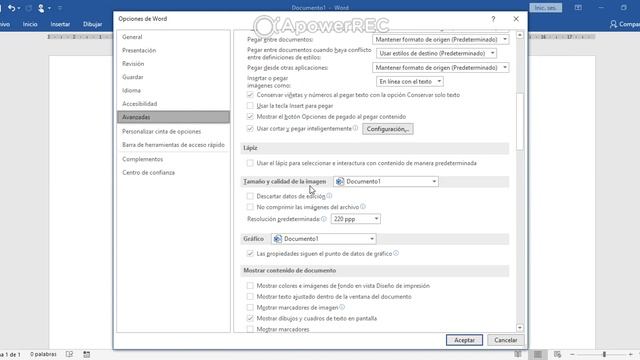Open the Inicio ribbon tab
The height and width of the screenshot is (360, 640).
30,24
